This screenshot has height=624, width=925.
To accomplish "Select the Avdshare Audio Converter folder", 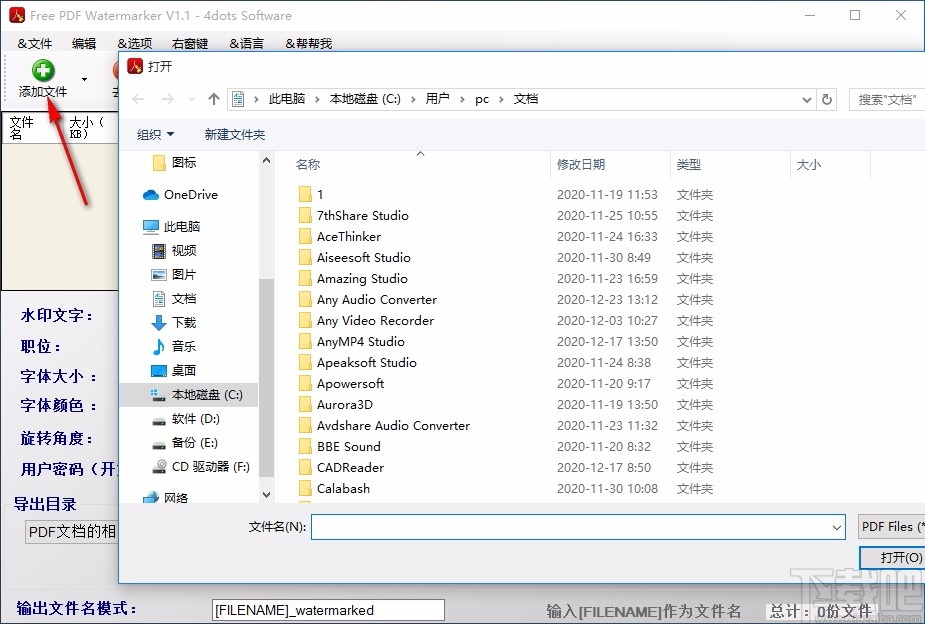I will click(x=384, y=426).
